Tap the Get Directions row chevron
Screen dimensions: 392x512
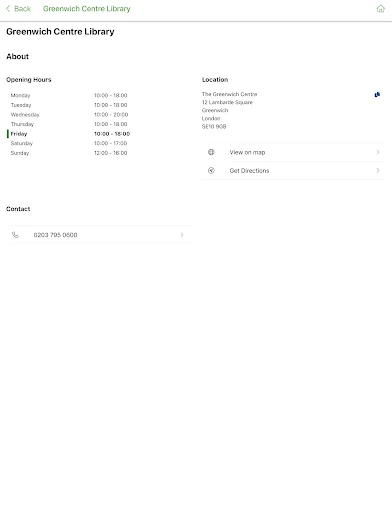click(378, 170)
